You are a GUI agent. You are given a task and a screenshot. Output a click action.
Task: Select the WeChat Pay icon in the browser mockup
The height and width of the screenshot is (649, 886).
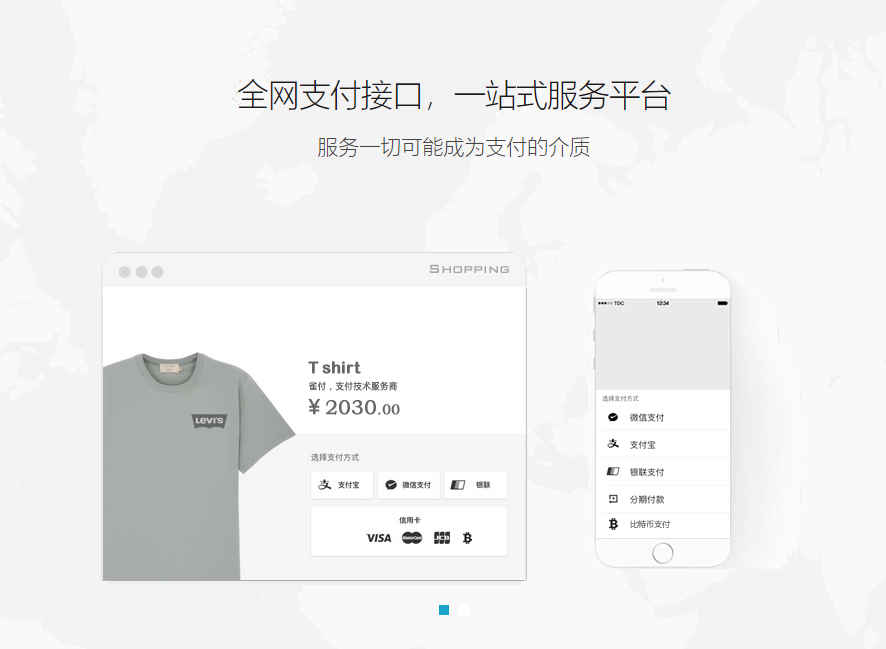click(x=391, y=485)
